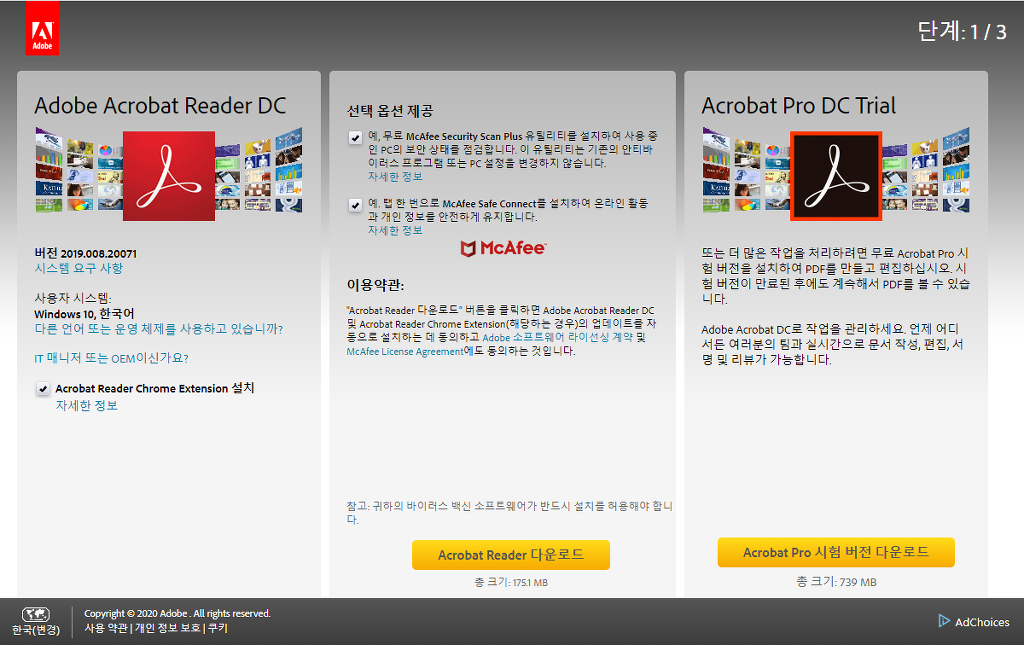Open 자세한 정보 under Chrome Extension
1024x645 pixels.
[x=87, y=405]
